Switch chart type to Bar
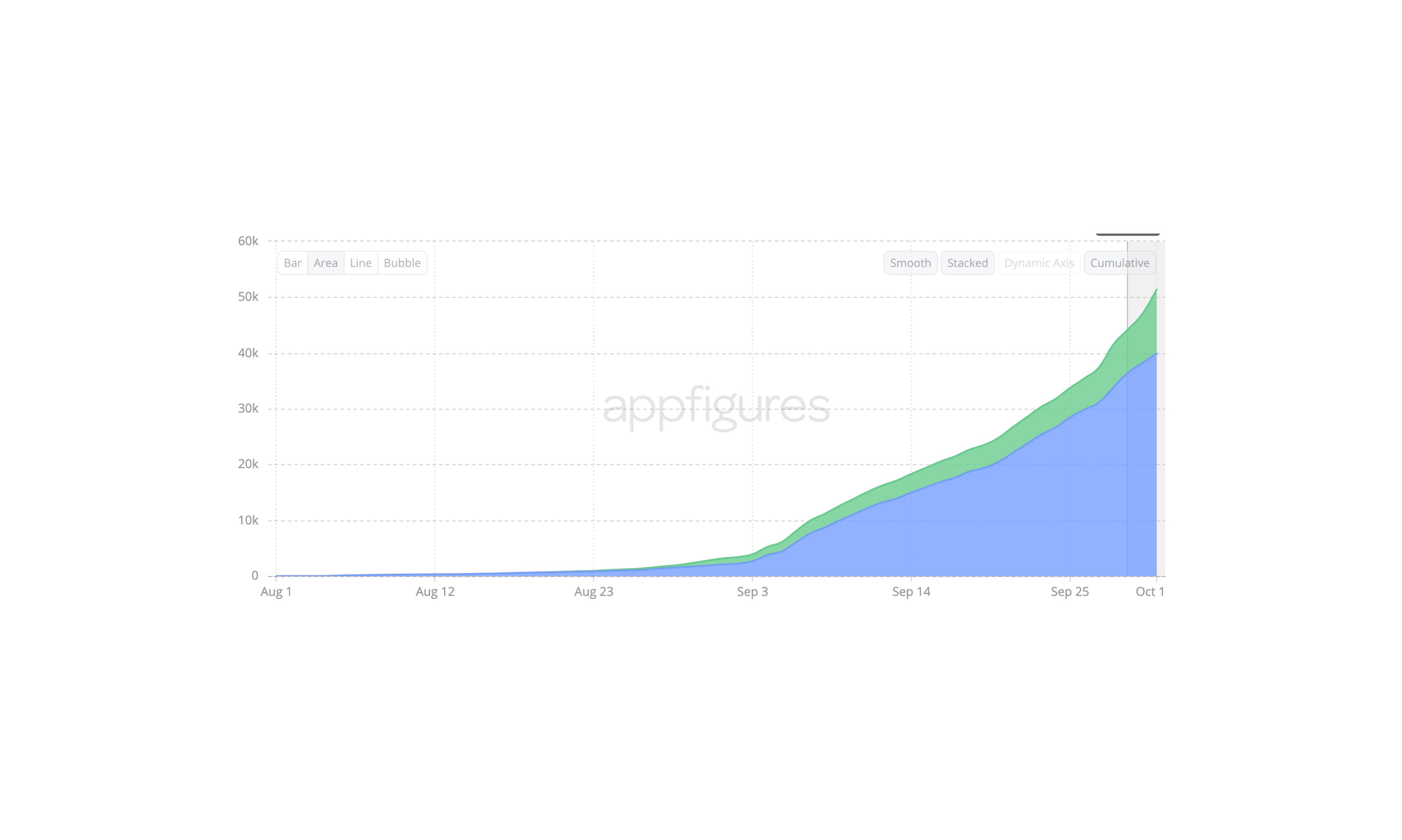 click(x=292, y=263)
